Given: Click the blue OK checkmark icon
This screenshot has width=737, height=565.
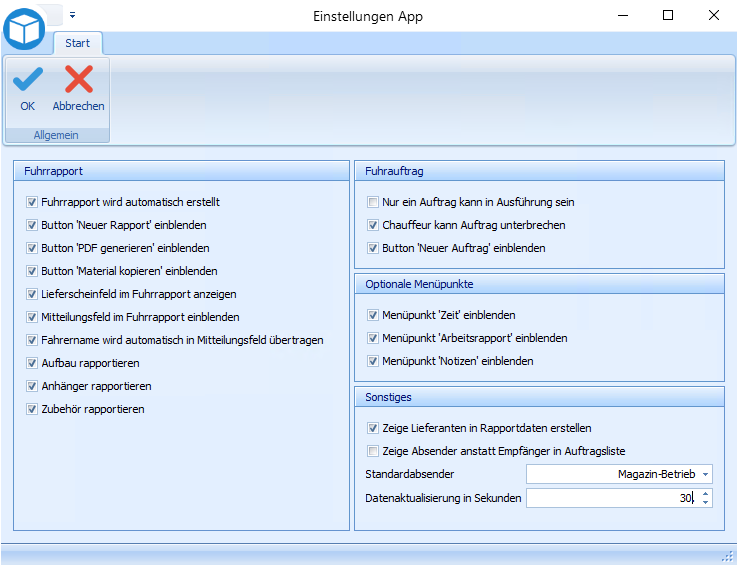Looking at the screenshot, I should pyautogui.click(x=28, y=79).
